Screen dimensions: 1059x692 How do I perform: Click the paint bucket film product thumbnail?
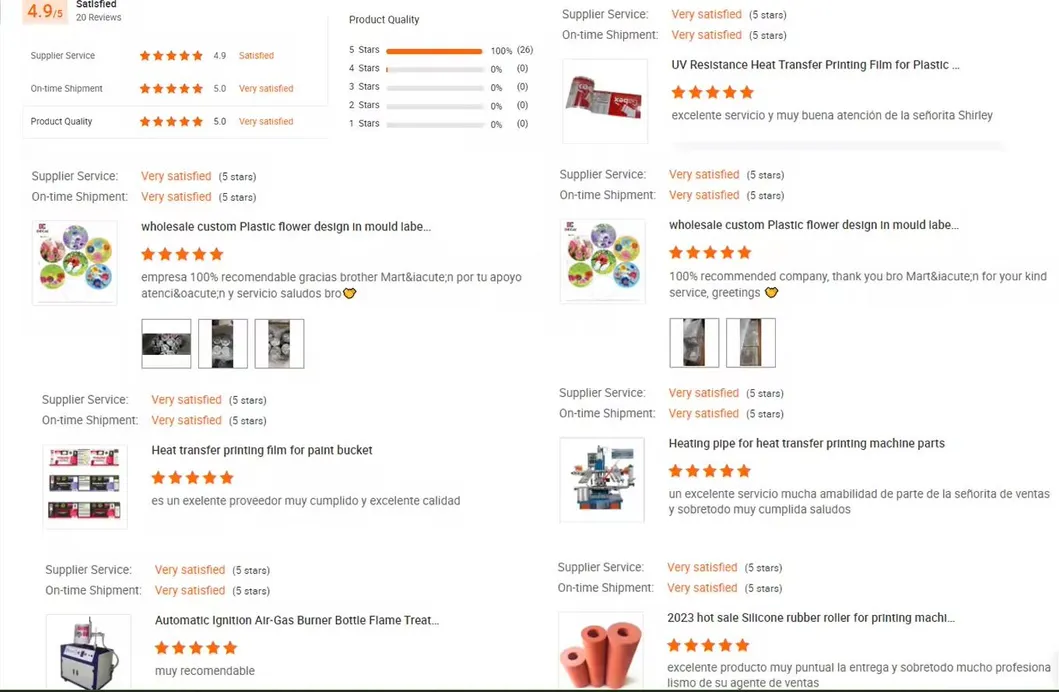85,486
